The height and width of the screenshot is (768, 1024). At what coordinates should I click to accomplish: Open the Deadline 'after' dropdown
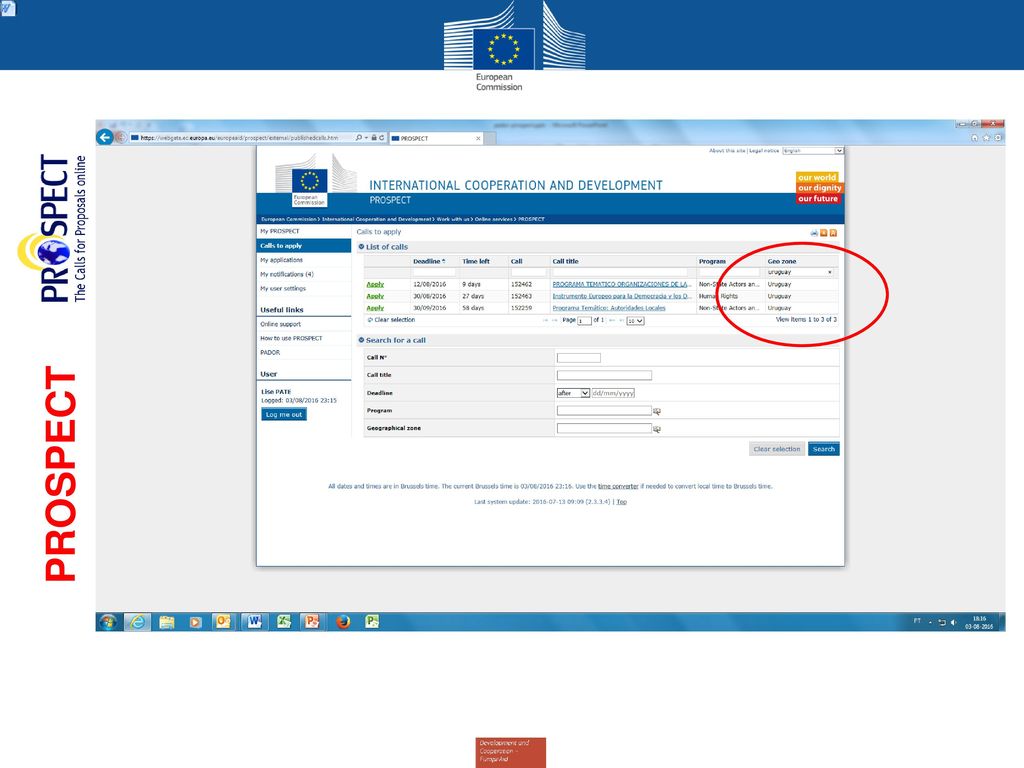click(573, 393)
